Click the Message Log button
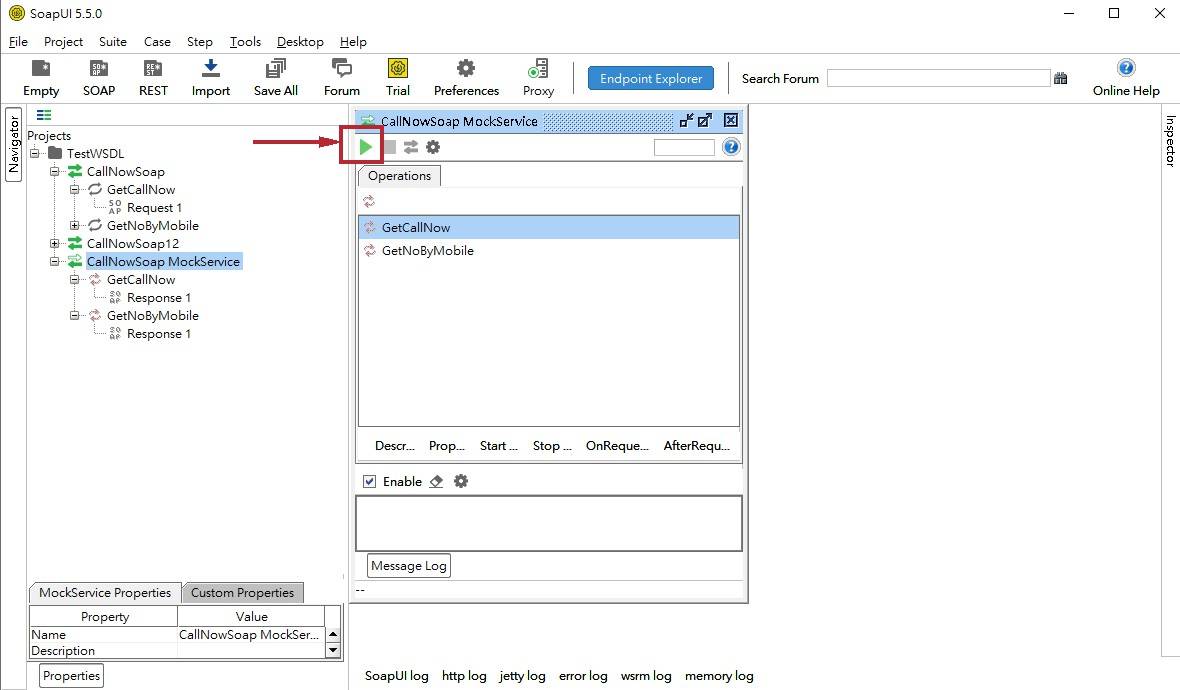1180x690 pixels. pyautogui.click(x=409, y=566)
